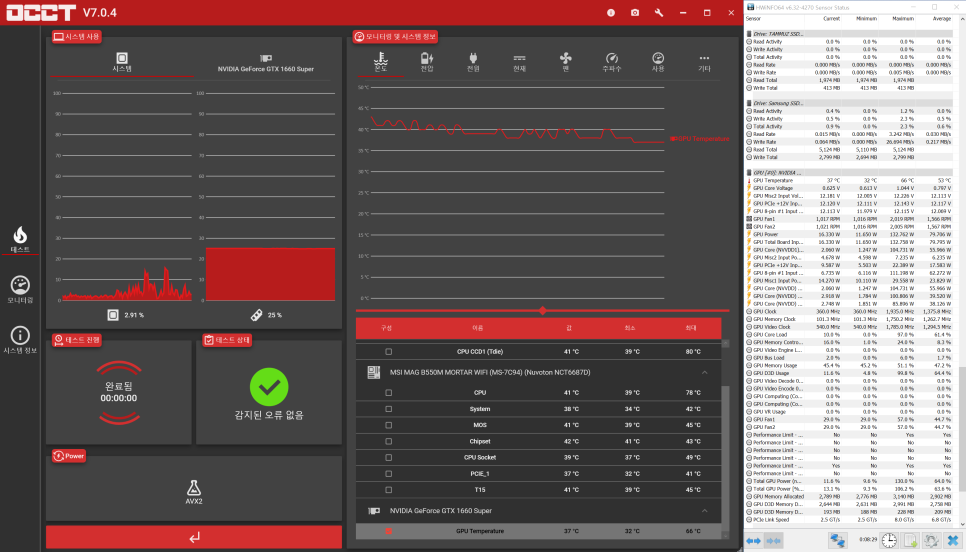
Task: Toggle the CPU temperature row checkbox
Action: click(388, 392)
